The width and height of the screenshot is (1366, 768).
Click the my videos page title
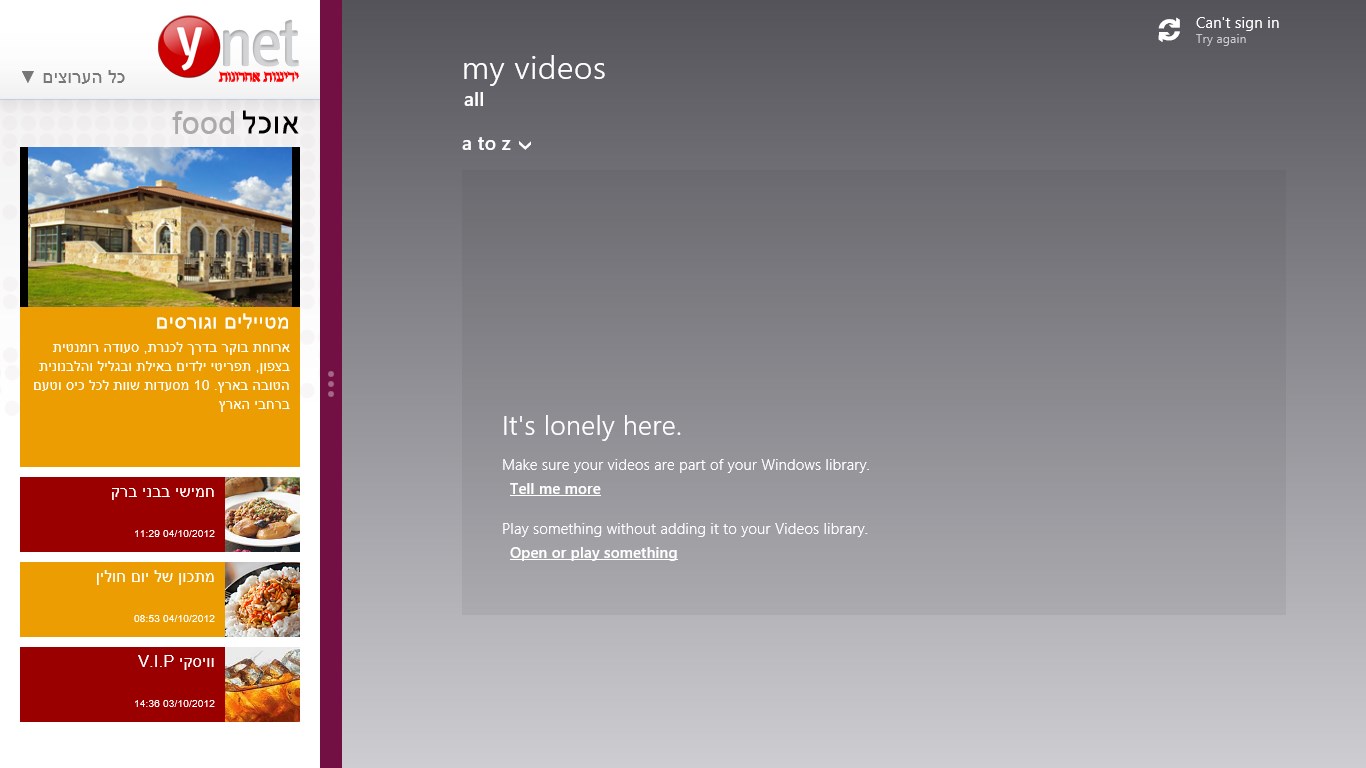[x=533, y=69]
